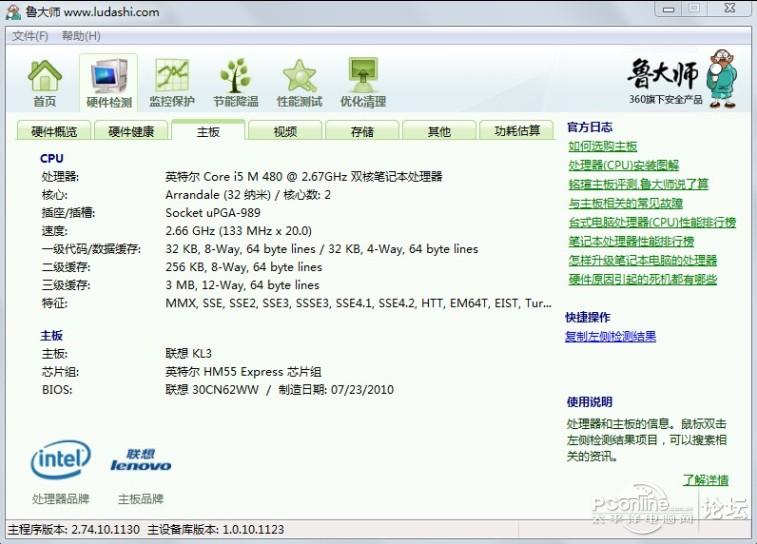757x544 pixels.
Task: Click the 了解详情 link
Action: (705, 480)
